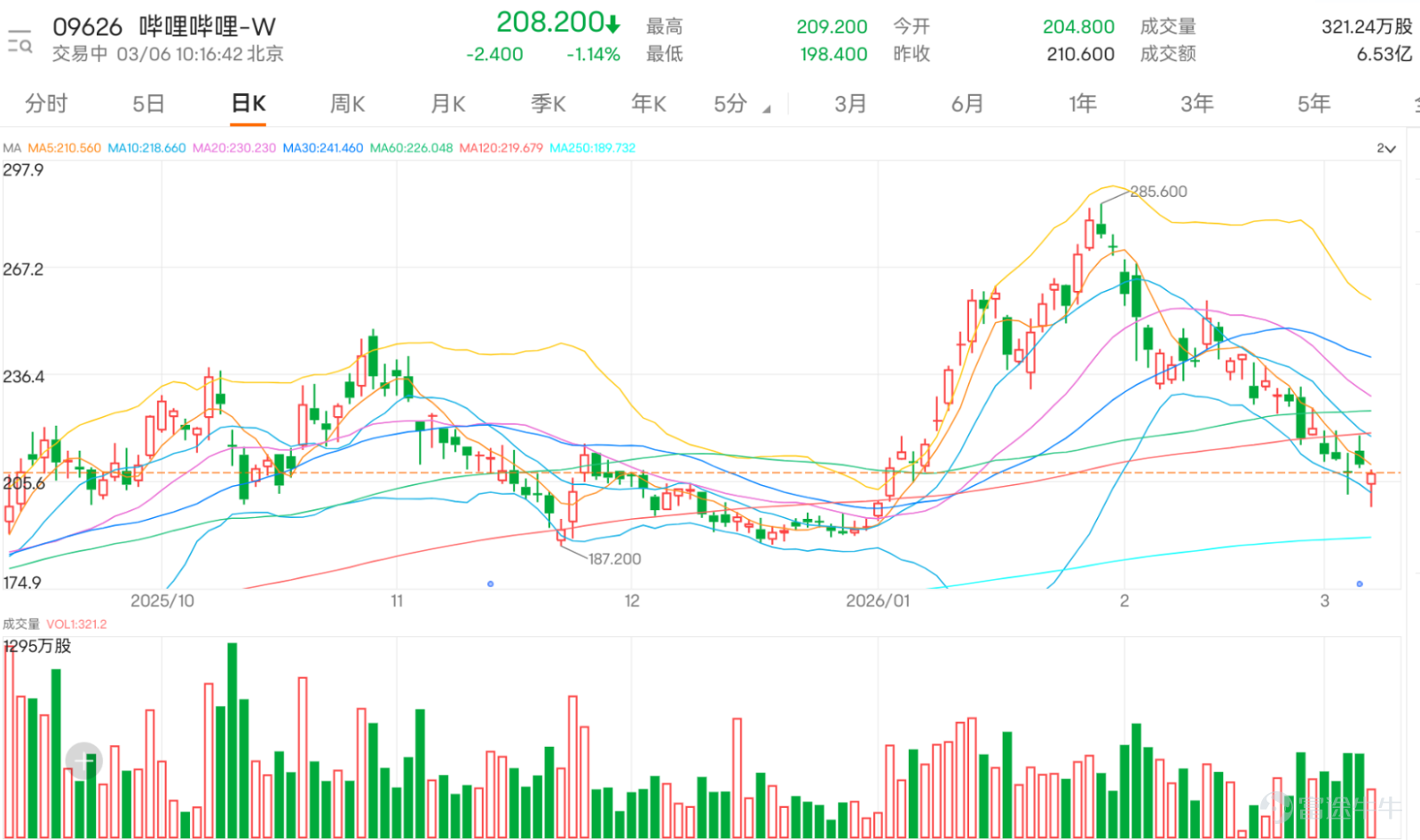1420x840 pixels.
Task: Select the 日K daily candlestick tab
Action: coord(248,104)
